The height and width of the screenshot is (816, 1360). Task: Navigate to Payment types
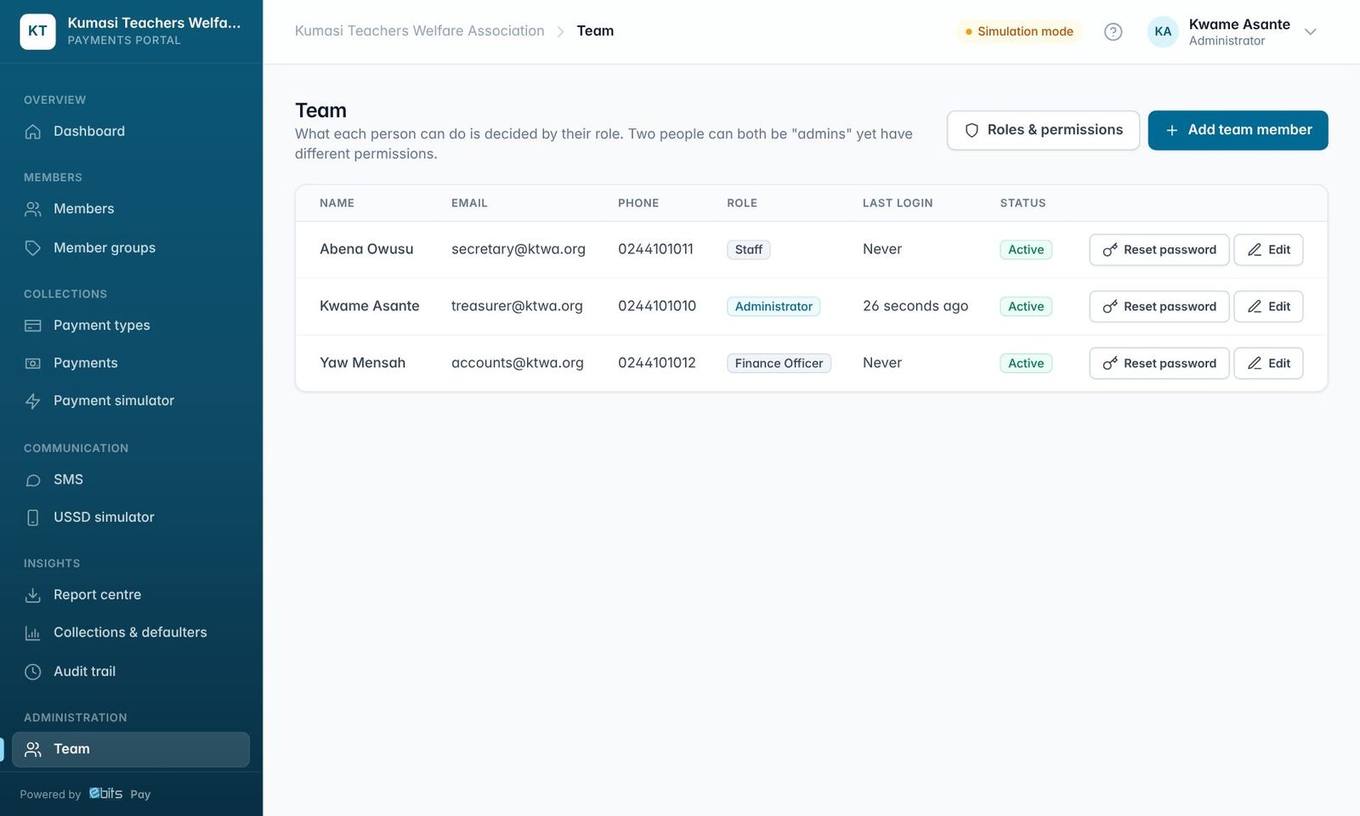(x=131, y=325)
